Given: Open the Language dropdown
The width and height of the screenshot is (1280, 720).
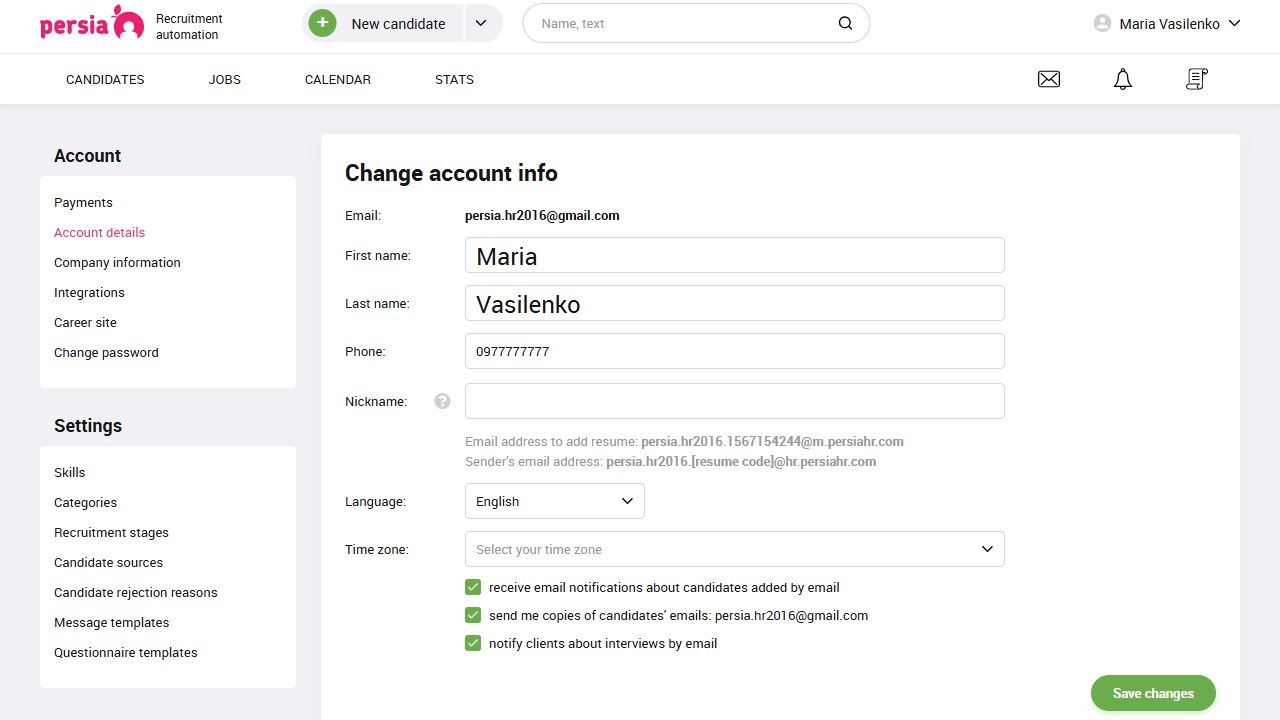Looking at the screenshot, I should pyautogui.click(x=554, y=500).
